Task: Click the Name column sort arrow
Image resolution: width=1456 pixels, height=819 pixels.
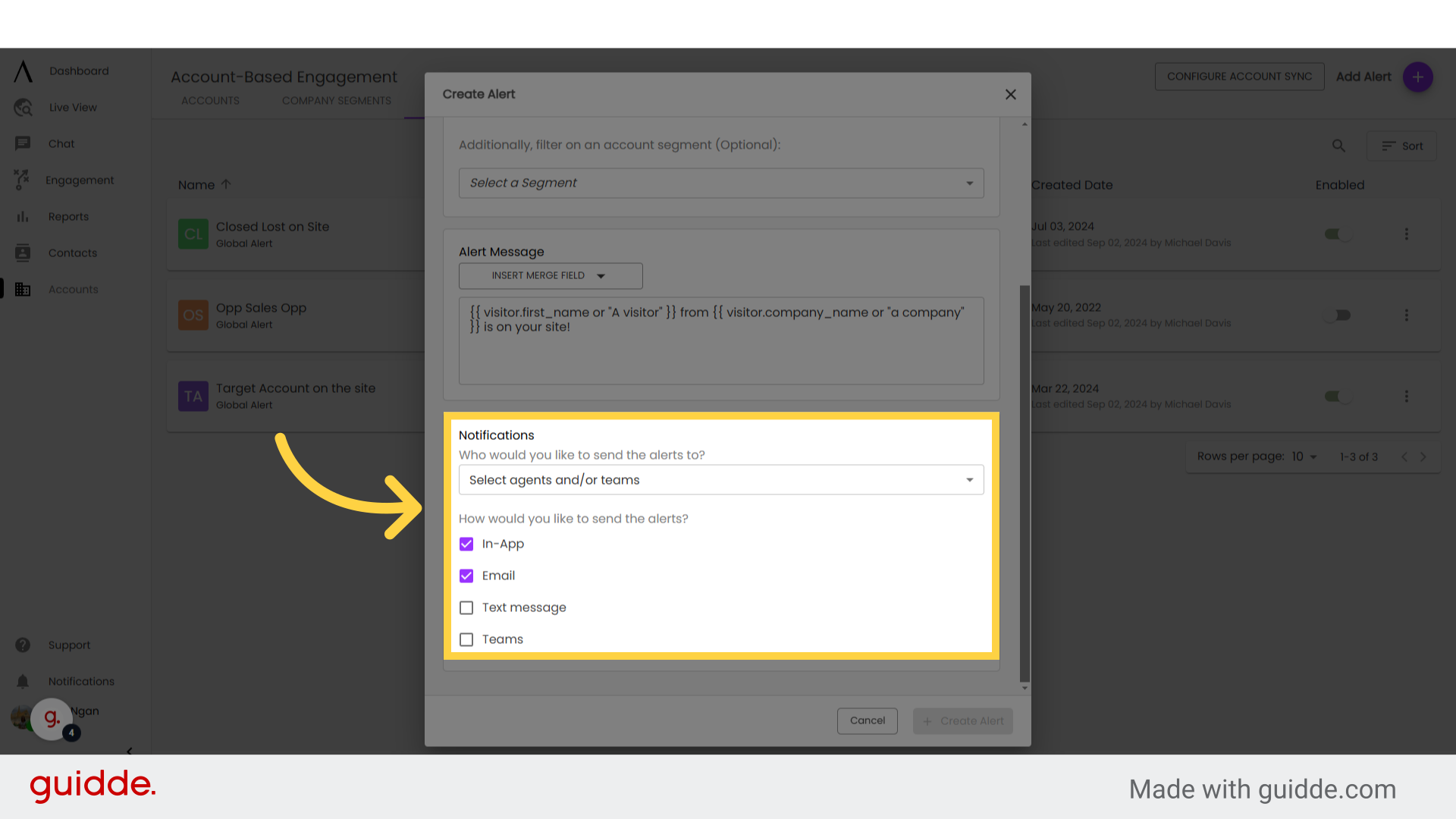Action: [x=226, y=184]
